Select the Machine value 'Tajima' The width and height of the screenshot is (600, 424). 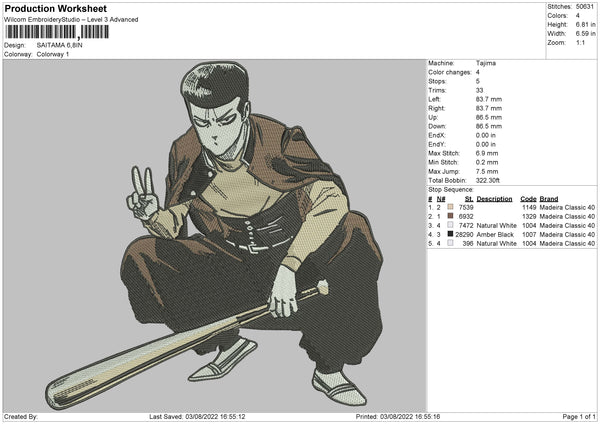click(486, 63)
